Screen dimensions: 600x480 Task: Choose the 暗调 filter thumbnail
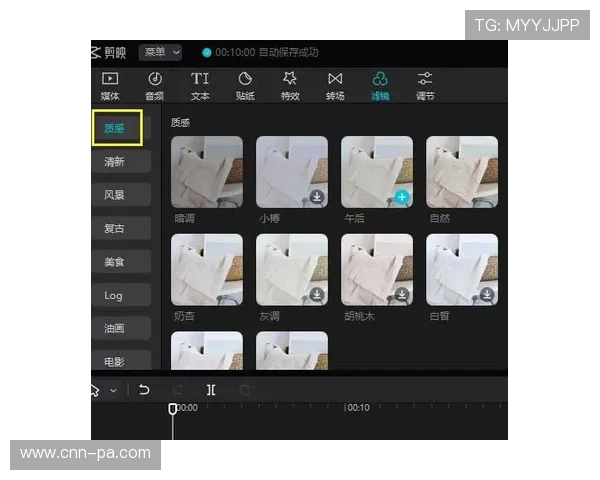pyautogui.click(x=207, y=172)
